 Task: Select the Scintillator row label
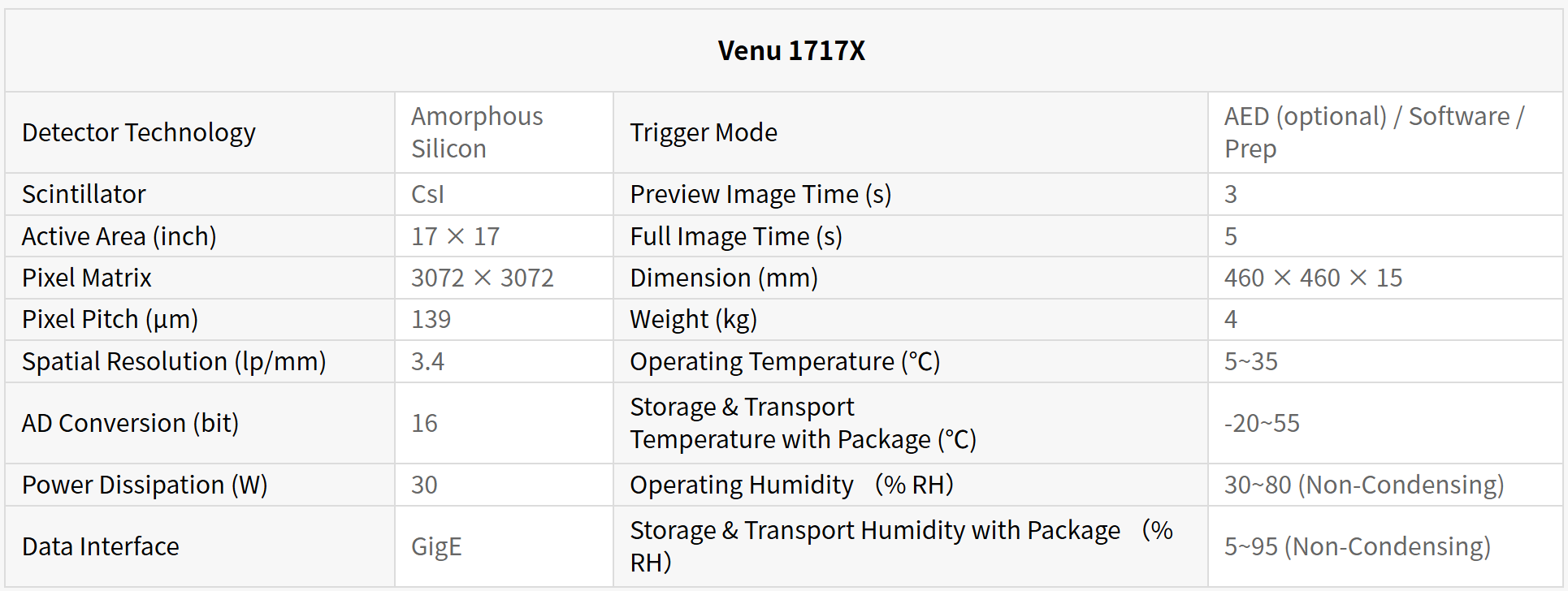[x=84, y=194]
